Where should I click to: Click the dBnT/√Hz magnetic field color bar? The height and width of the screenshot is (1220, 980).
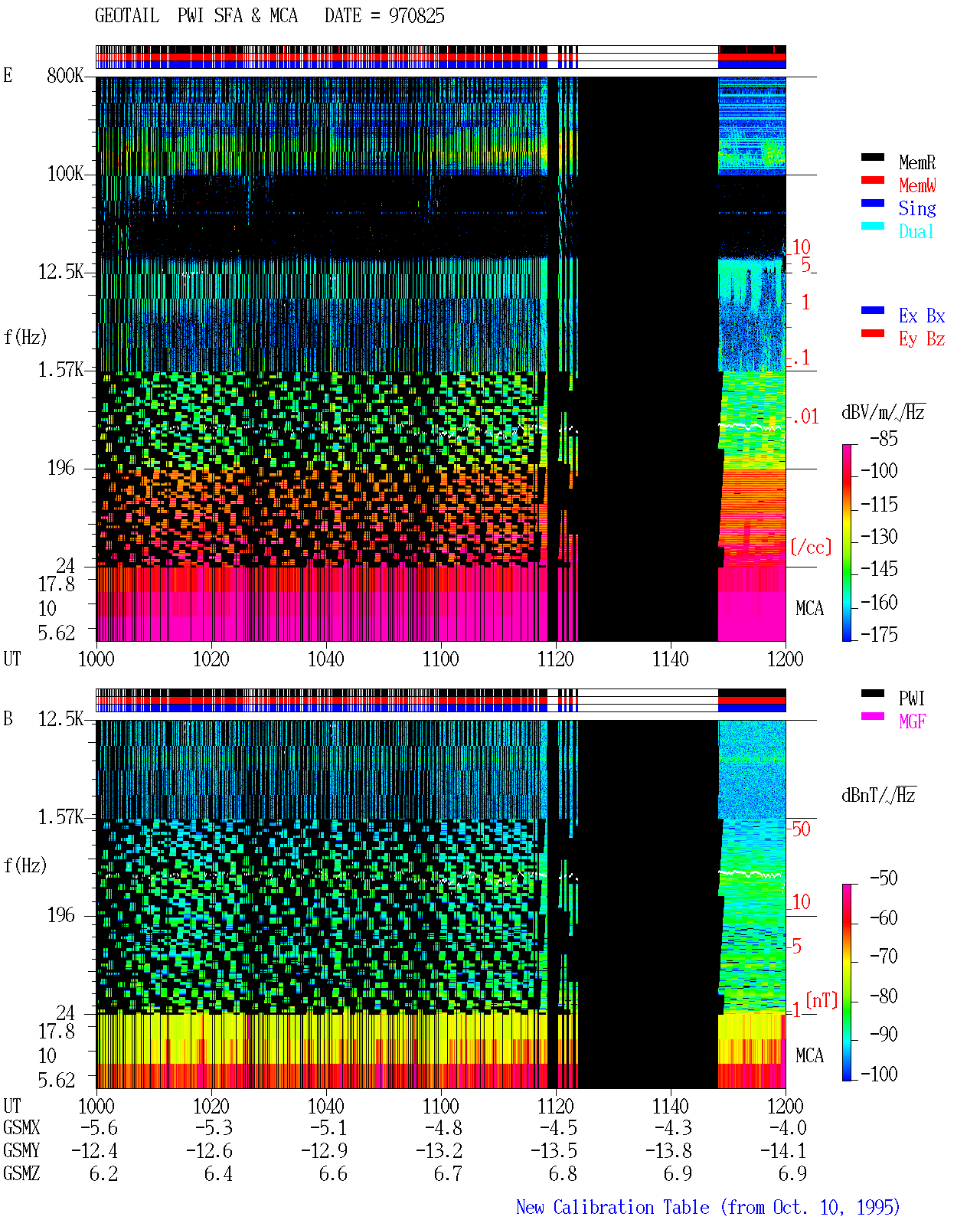coord(847,983)
